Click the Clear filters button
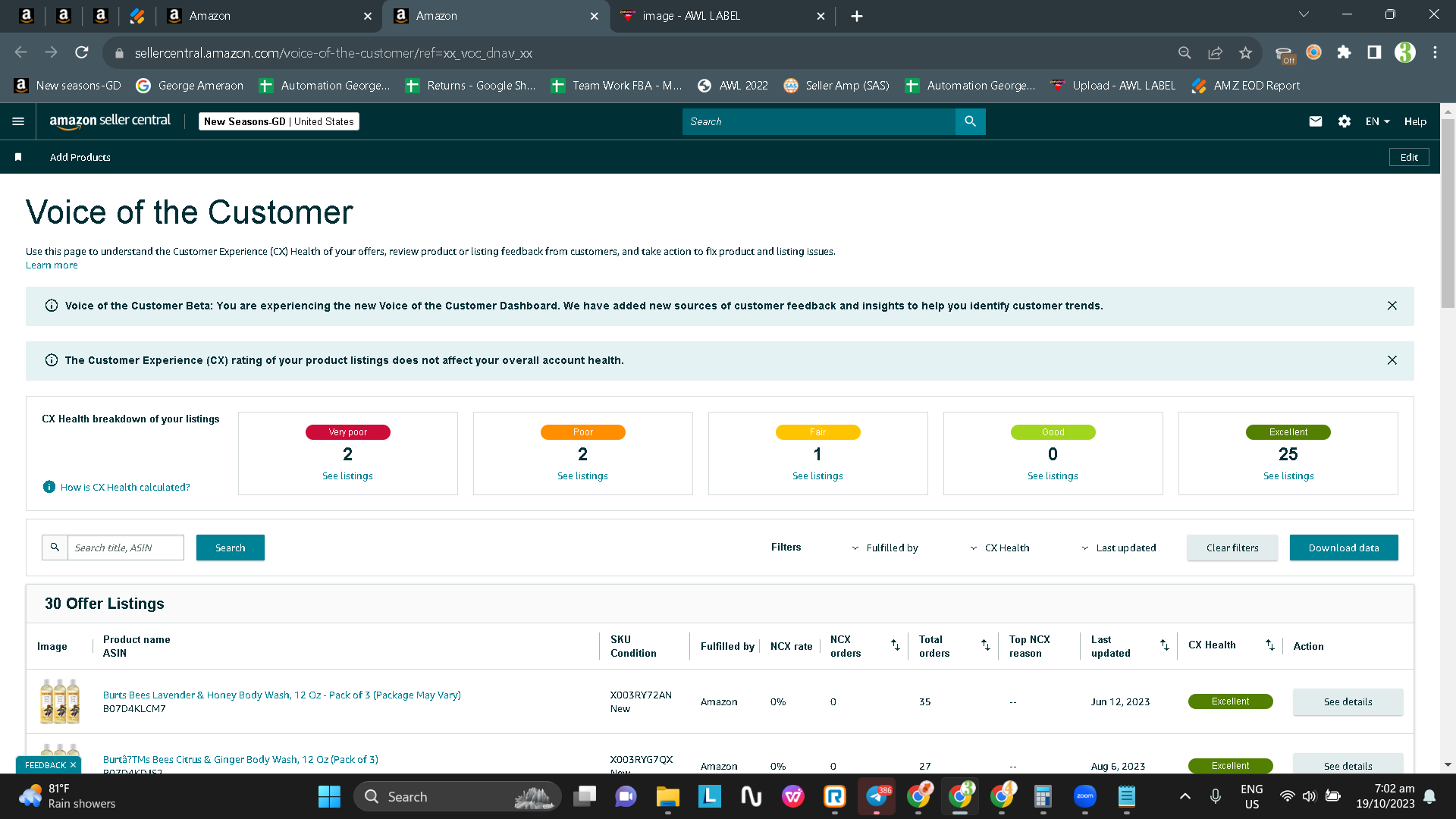Image resolution: width=1456 pixels, height=819 pixels. 1232,548
